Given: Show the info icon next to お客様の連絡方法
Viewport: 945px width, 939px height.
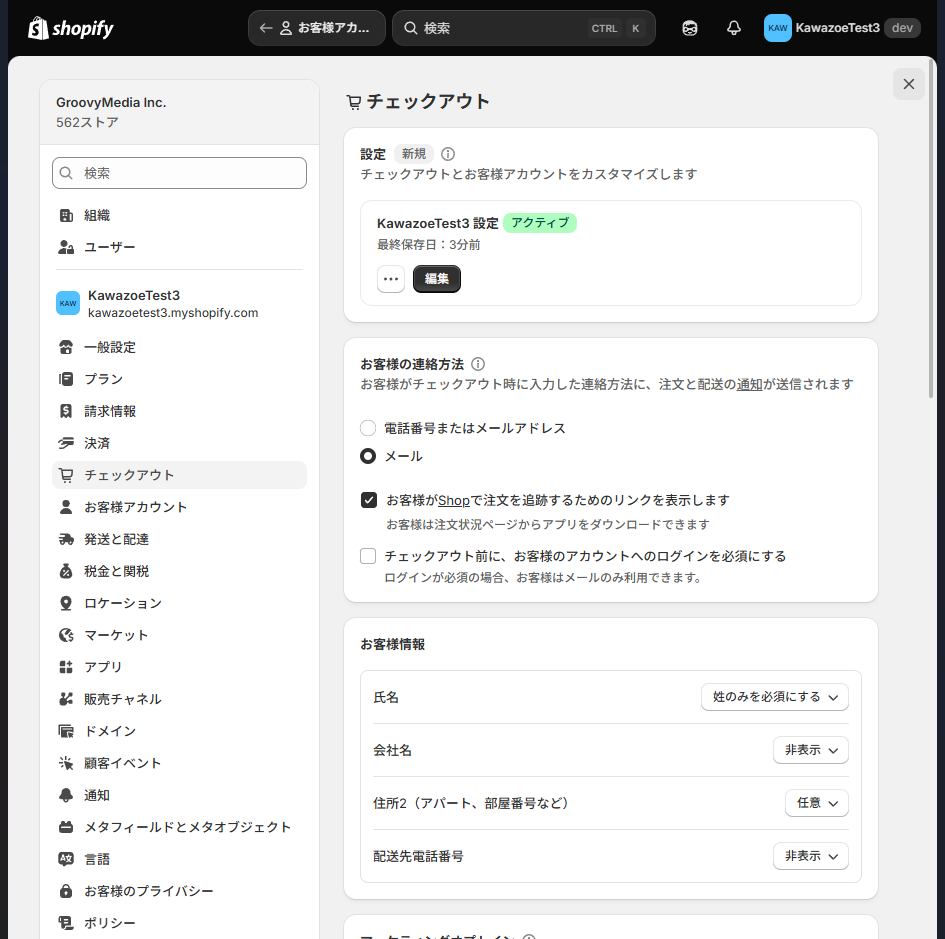Looking at the screenshot, I should click(477, 364).
